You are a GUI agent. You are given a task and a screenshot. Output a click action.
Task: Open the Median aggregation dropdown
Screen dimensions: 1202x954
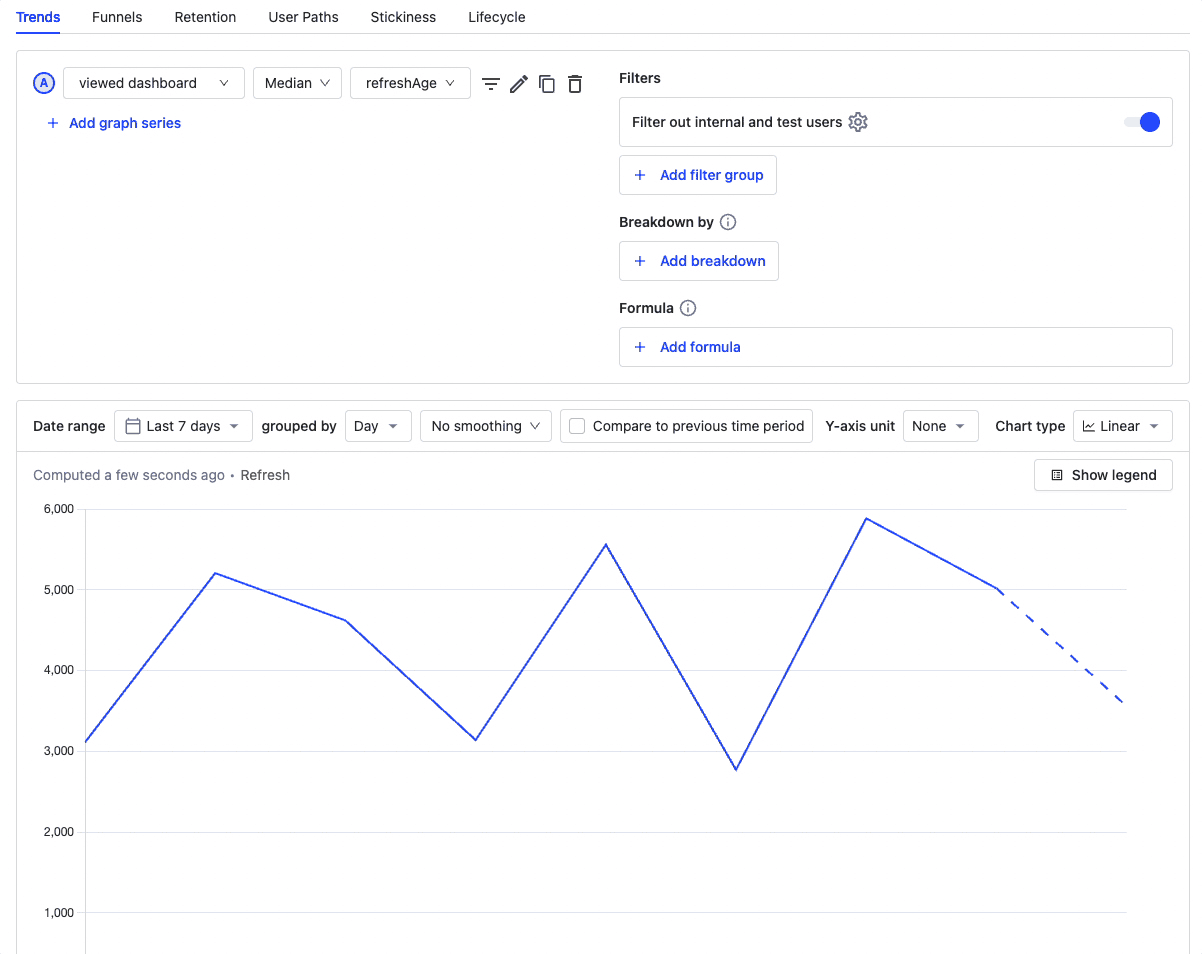pyautogui.click(x=297, y=83)
